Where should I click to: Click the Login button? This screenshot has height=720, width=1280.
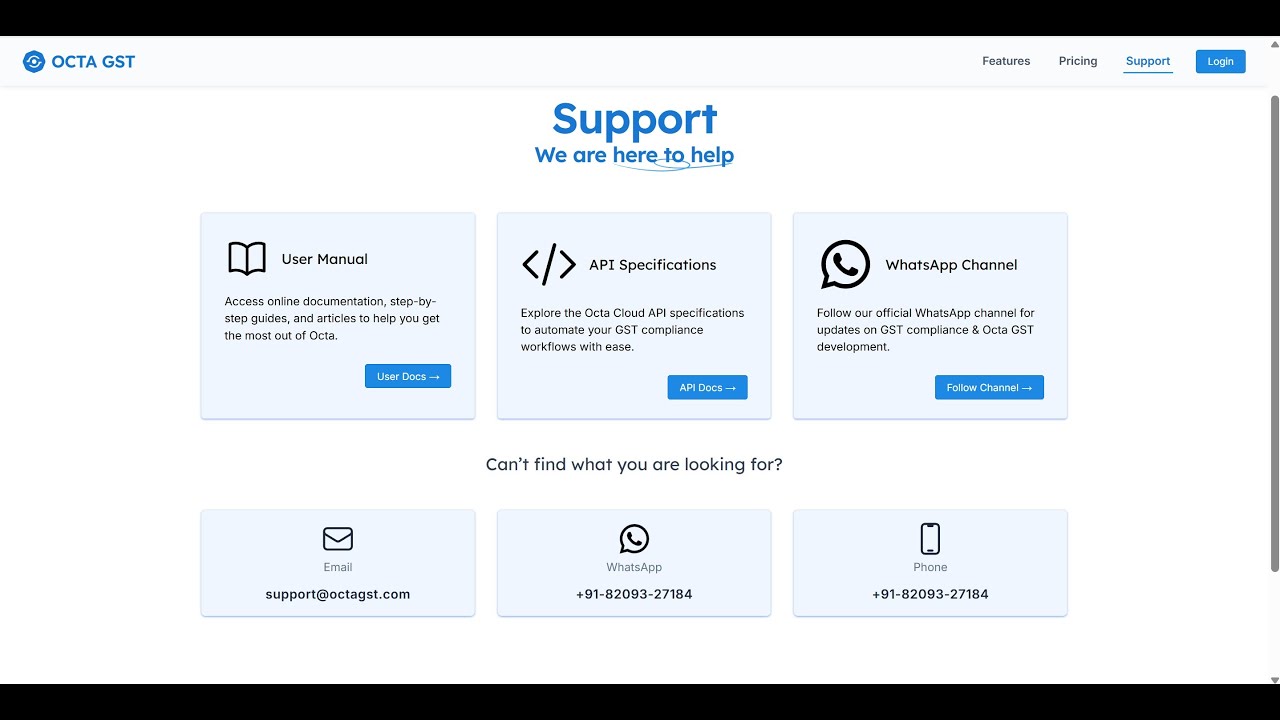click(1221, 61)
